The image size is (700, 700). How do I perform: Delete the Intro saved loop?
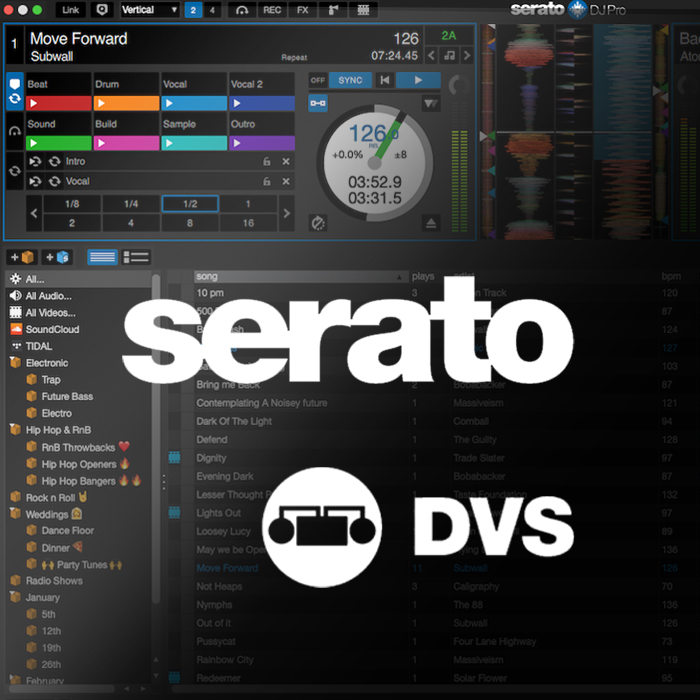pyautogui.click(x=286, y=162)
